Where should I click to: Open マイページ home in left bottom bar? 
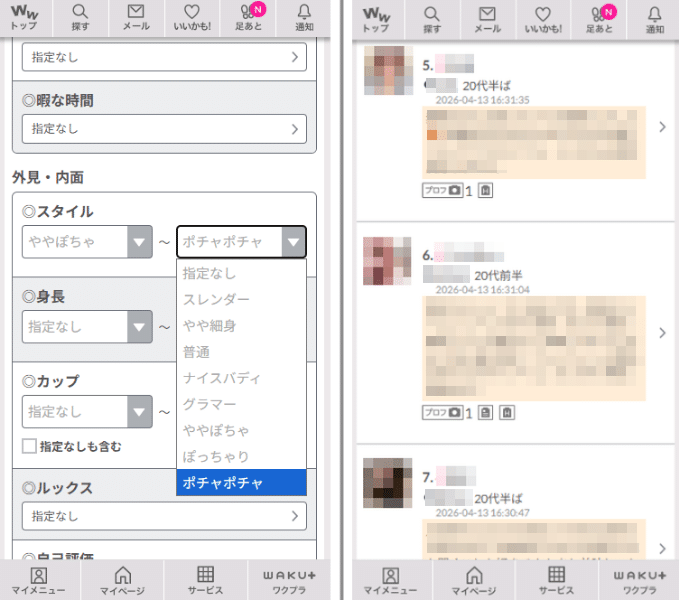pyautogui.click(x=123, y=580)
